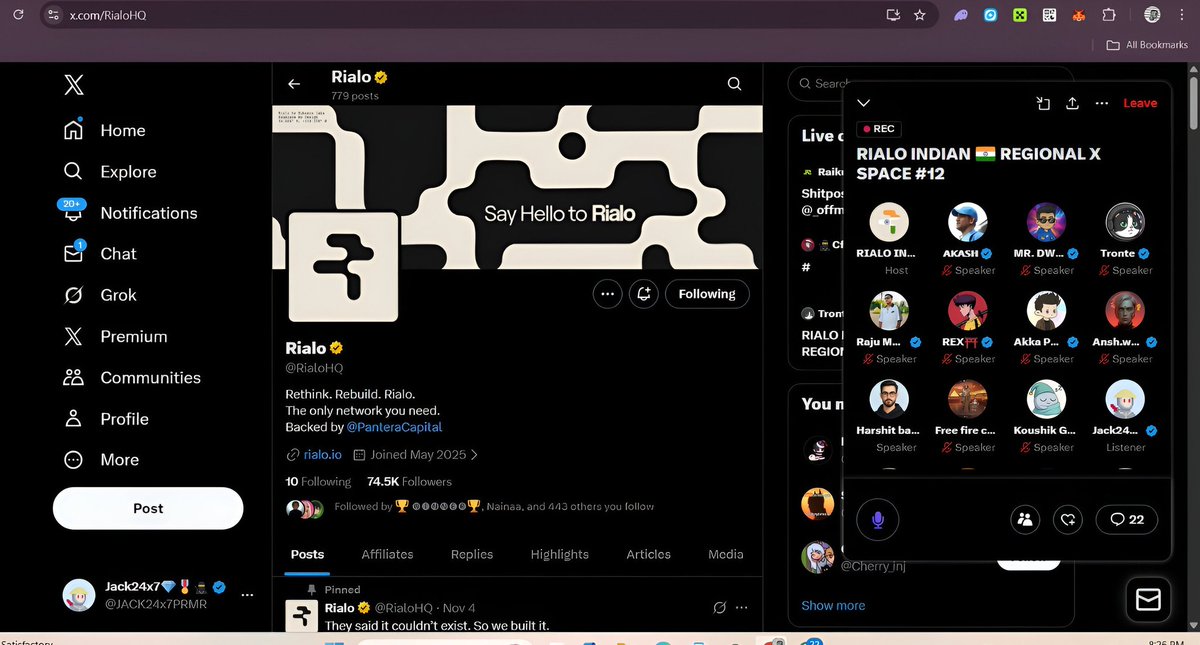This screenshot has height=645, width=1200.
Task: Open Space participants people icon
Action: click(1025, 519)
